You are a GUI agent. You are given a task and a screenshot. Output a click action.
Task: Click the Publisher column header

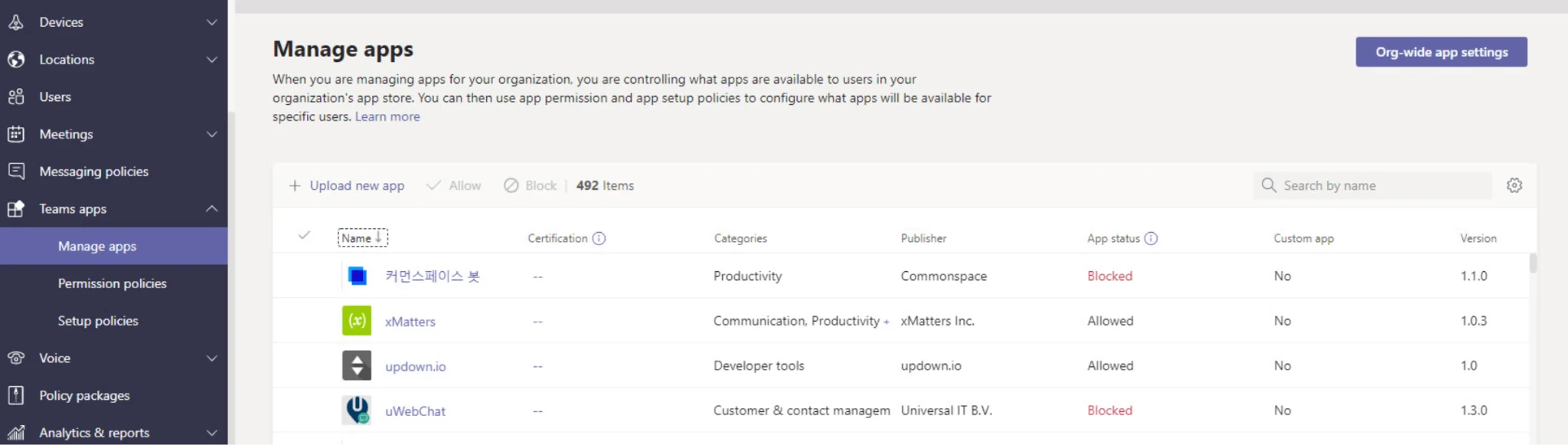[x=923, y=238]
